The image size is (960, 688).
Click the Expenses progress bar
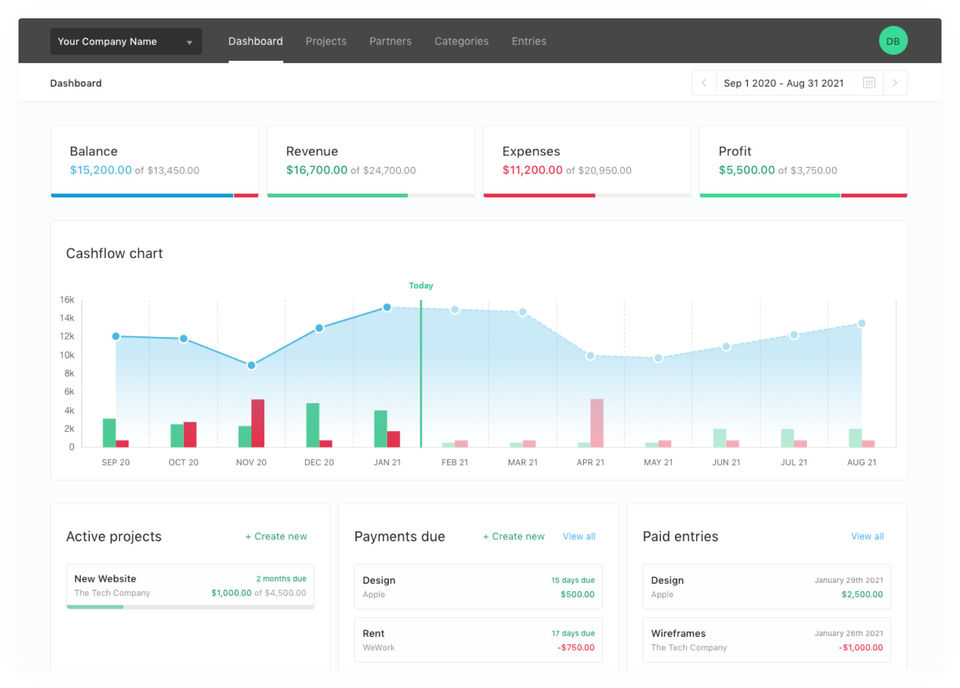[x=587, y=195]
